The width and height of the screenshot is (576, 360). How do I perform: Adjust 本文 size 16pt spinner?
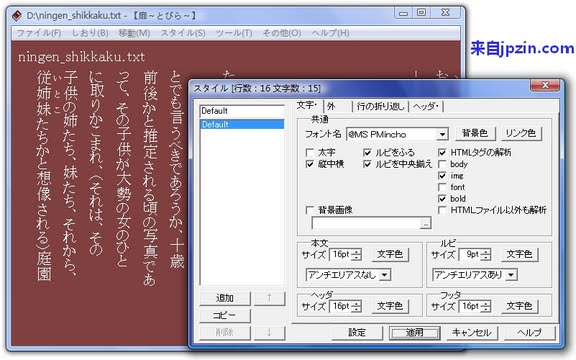[356, 254]
